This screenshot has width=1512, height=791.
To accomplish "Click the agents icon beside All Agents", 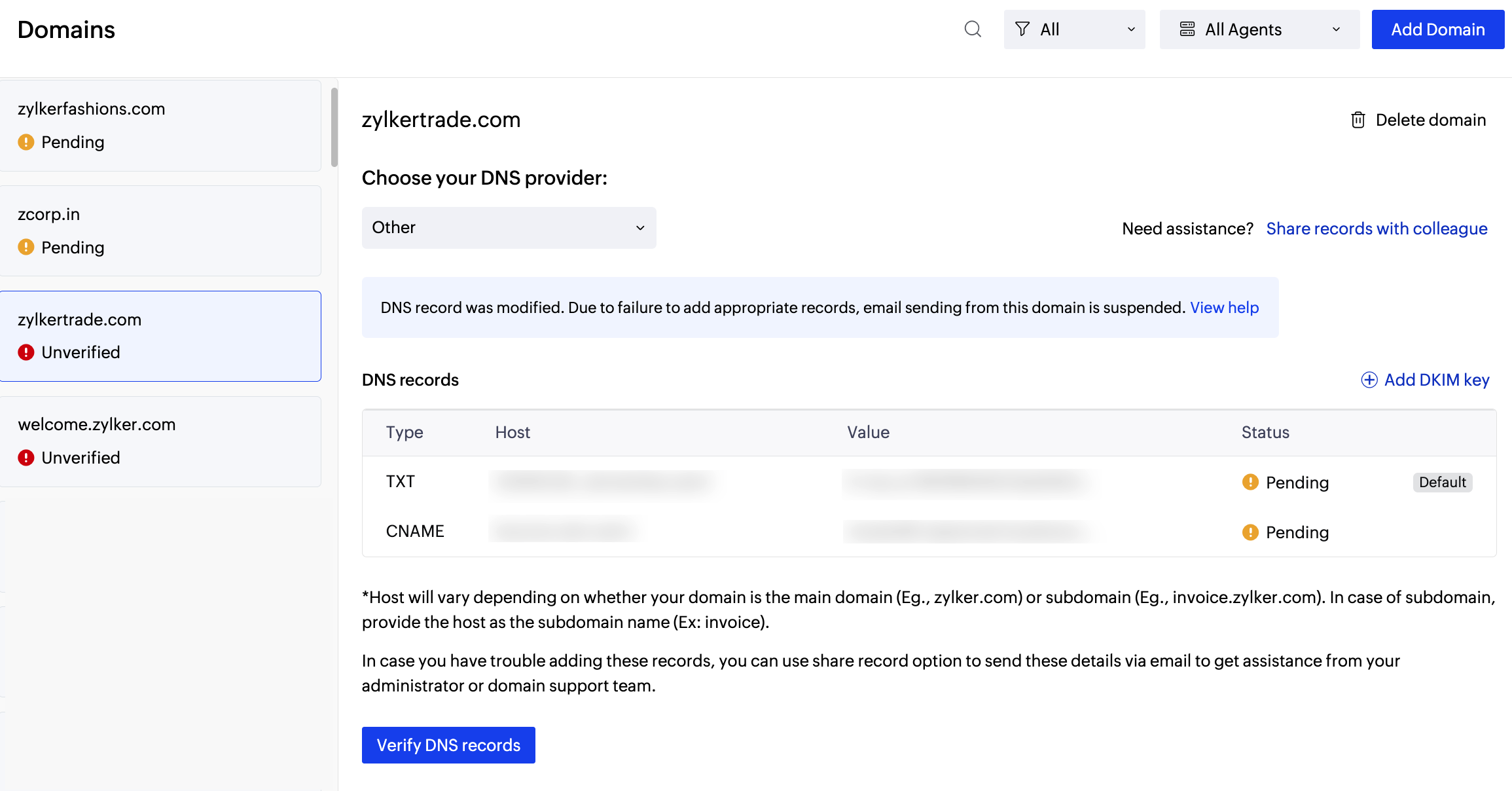I will (1188, 29).
